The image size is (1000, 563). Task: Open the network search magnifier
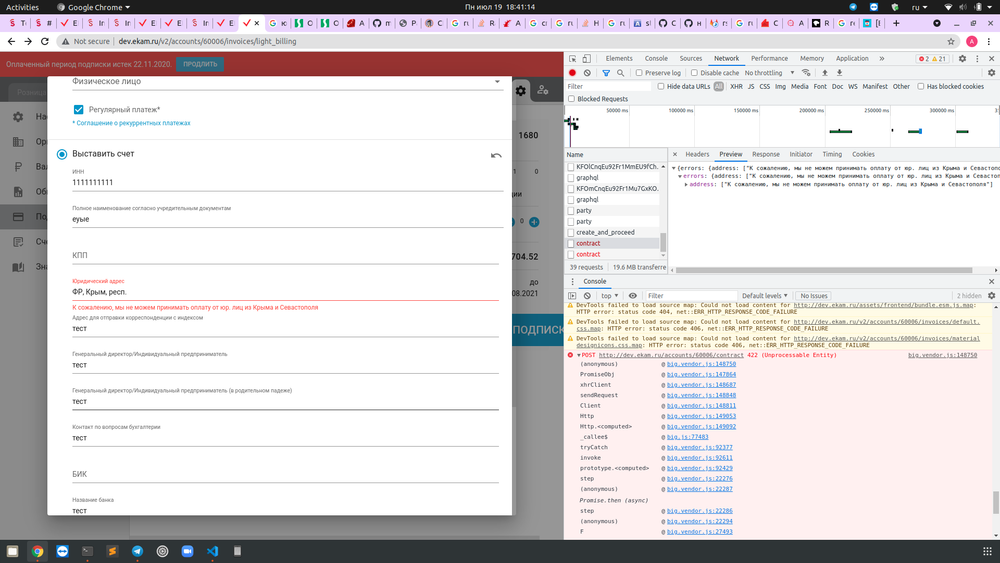click(x=622, y=73)
